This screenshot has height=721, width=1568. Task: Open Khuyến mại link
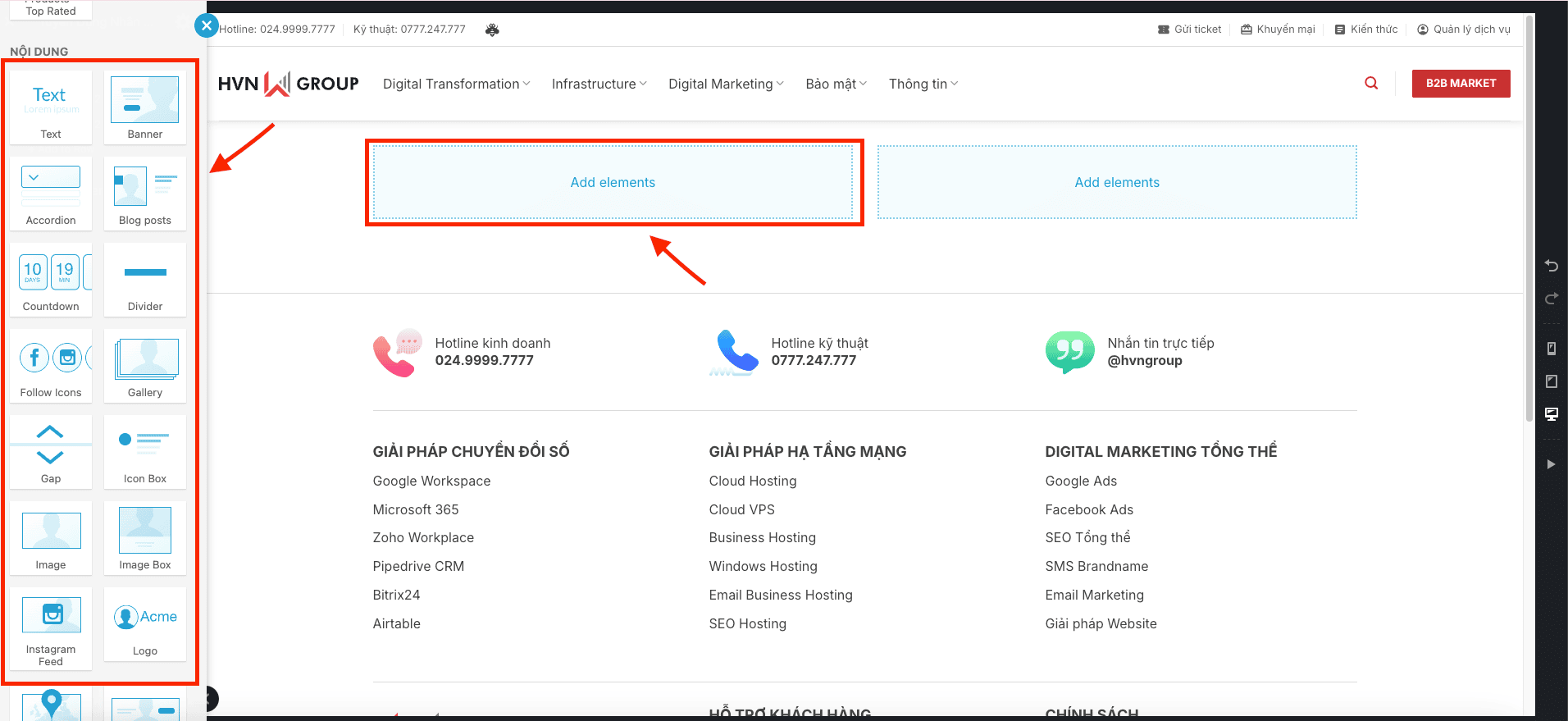coord(1278,30)
